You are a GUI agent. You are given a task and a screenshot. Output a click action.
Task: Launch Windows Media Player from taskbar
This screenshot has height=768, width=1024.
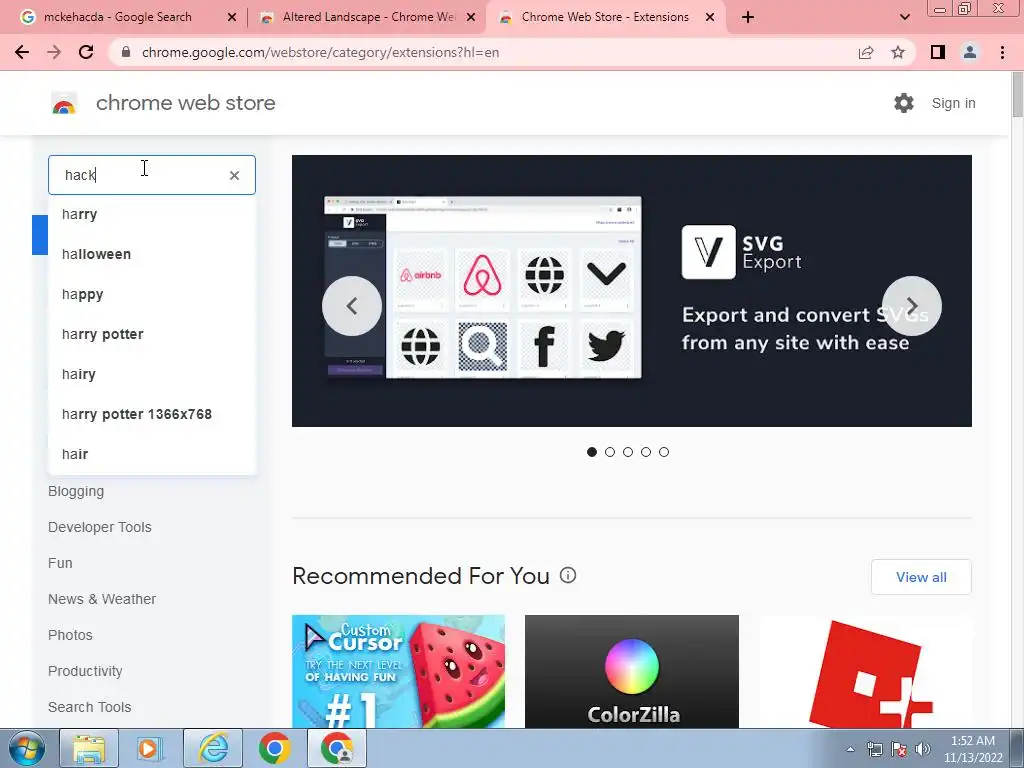[149, 748]
